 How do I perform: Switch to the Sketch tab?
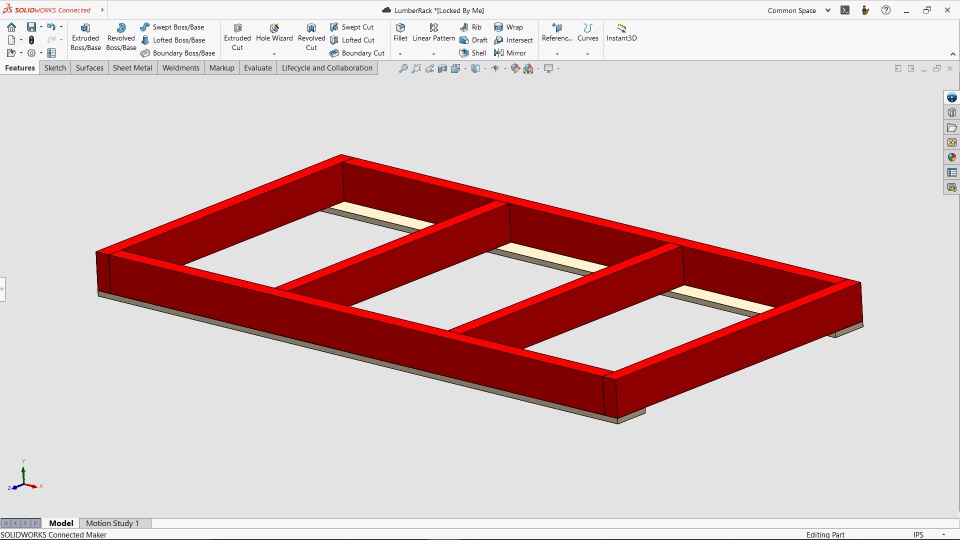[x=55, y=68]
